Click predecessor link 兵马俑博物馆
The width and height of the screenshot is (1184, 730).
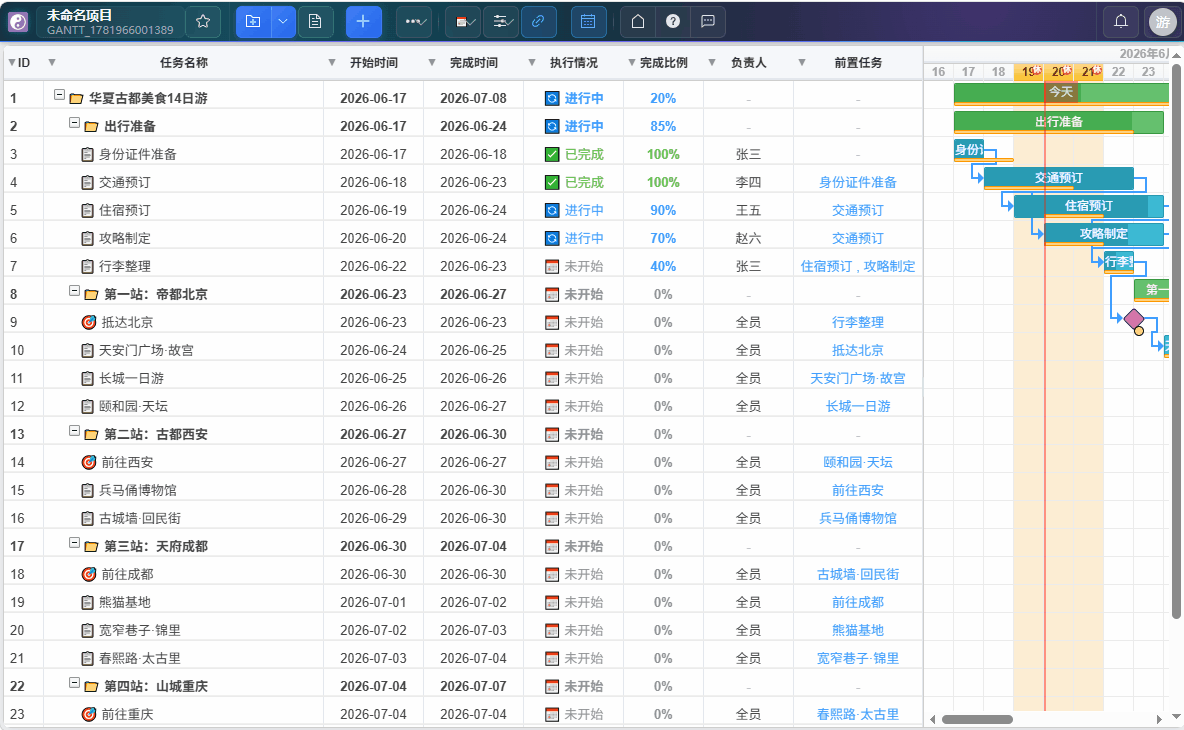pos(858,518)
